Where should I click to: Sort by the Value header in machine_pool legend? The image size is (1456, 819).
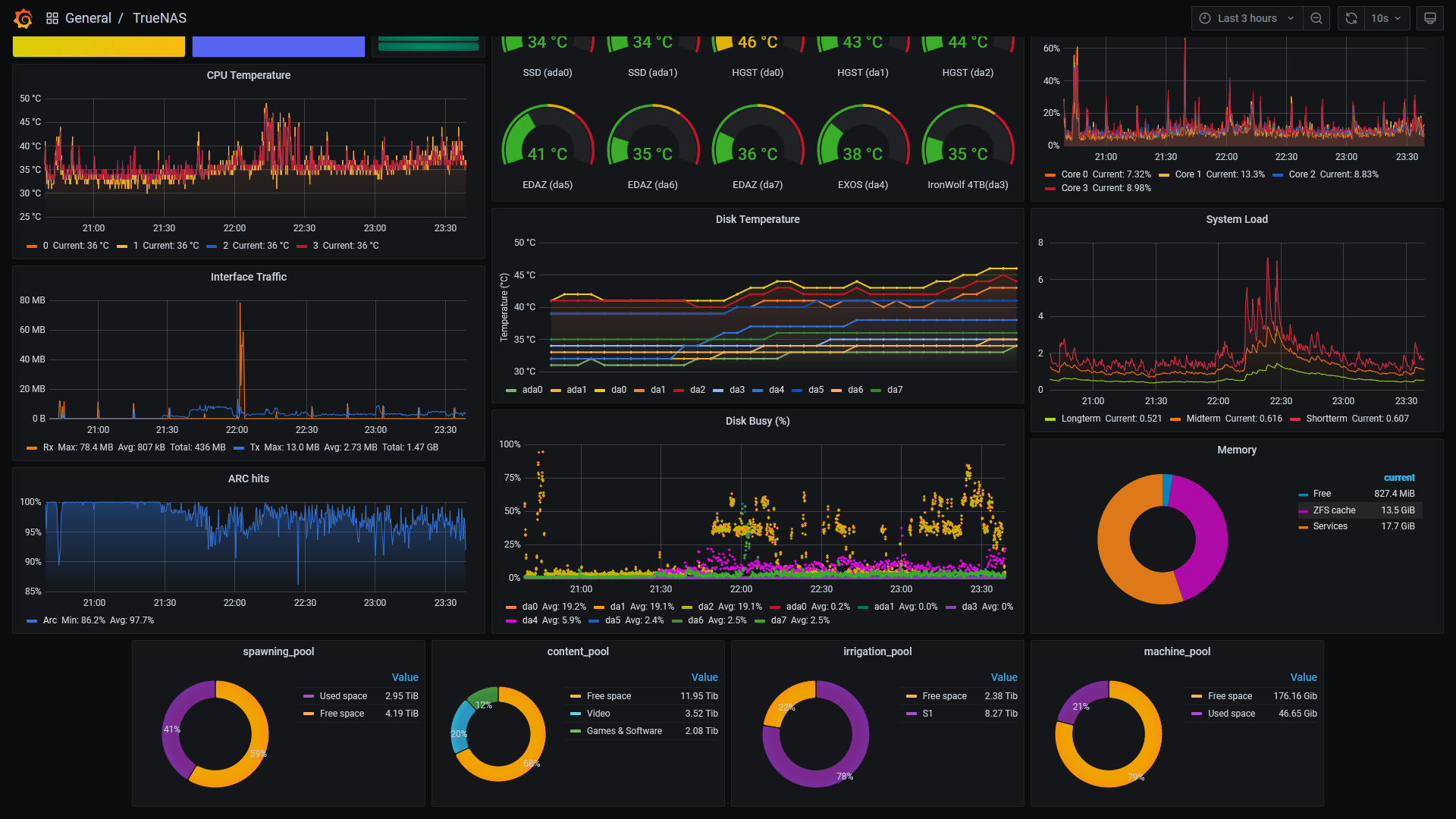coord(1304,677)
